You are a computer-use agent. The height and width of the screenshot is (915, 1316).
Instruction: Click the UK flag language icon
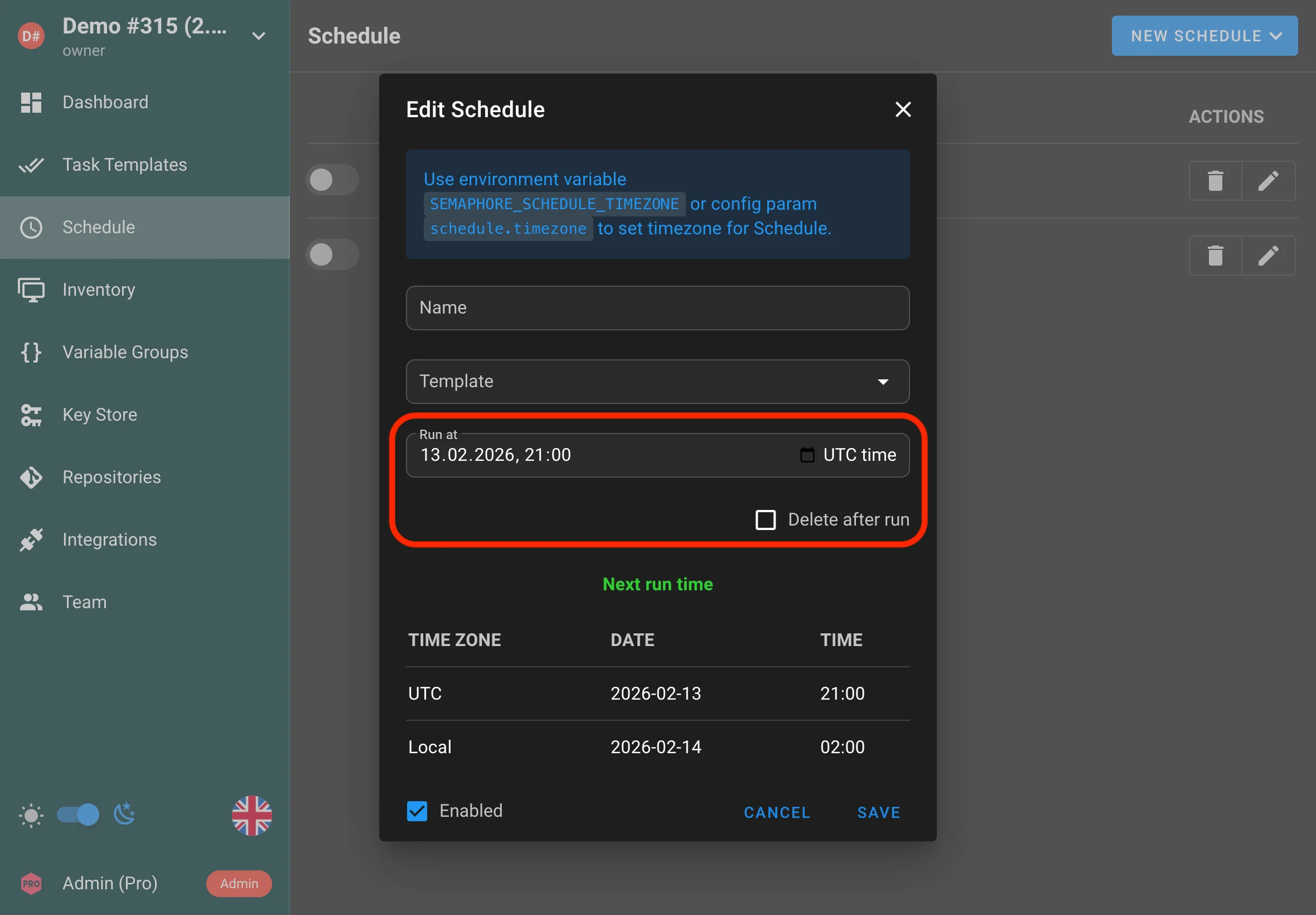(x=251, y=815)
